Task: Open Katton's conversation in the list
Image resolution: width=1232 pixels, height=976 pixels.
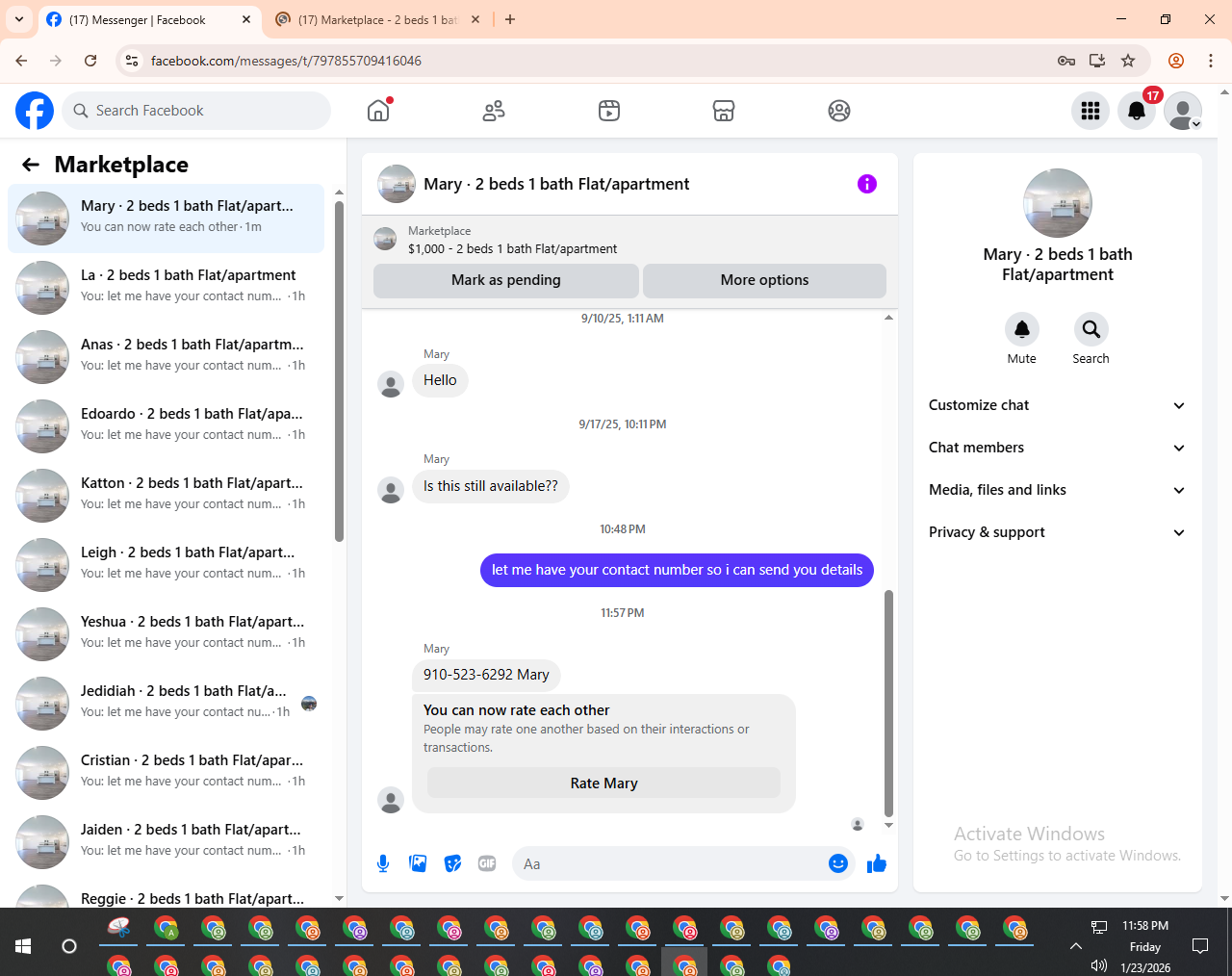Action: click(167, 496)
